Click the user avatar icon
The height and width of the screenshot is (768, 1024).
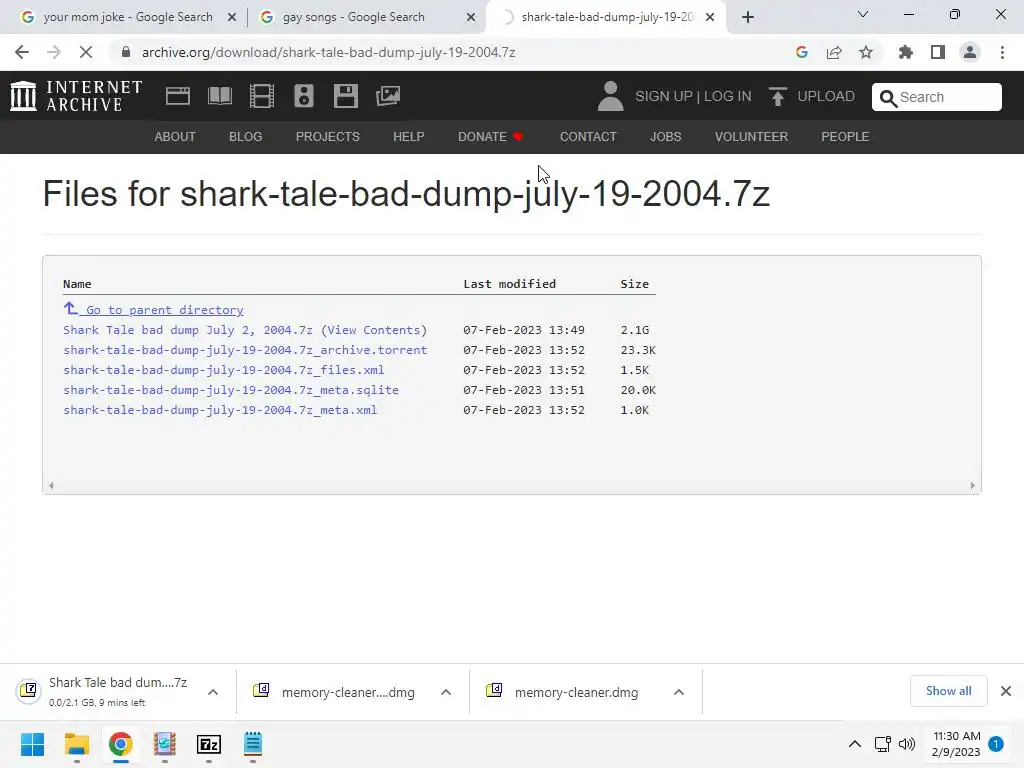pos(610,96)
